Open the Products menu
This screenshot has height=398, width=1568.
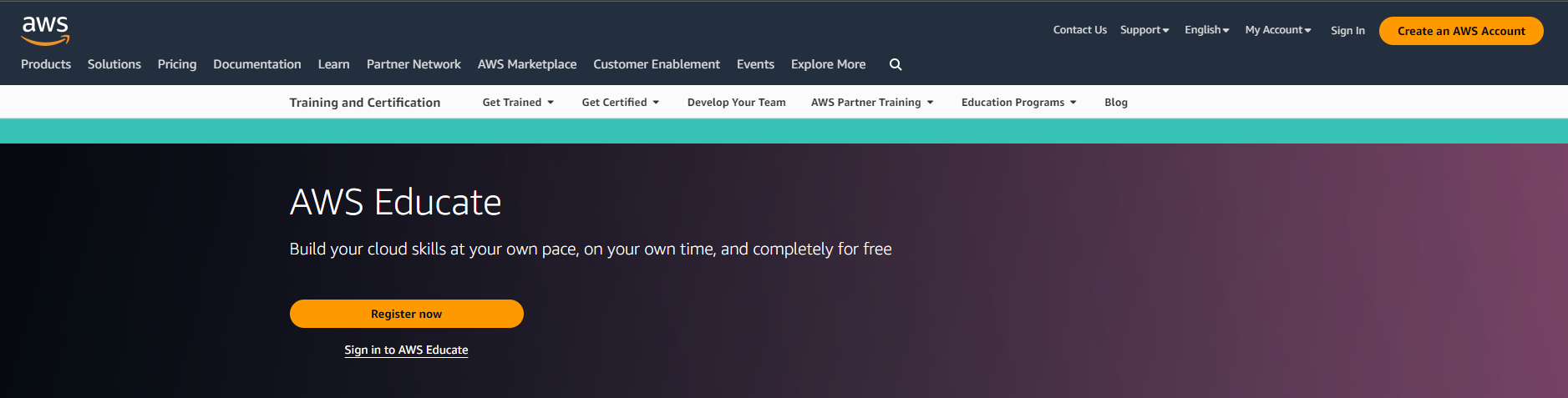coord(46,64)
